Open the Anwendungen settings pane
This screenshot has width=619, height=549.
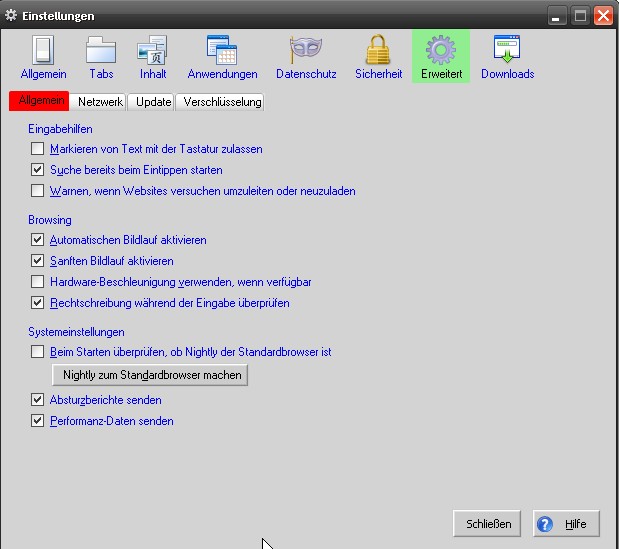click(222, 57)
